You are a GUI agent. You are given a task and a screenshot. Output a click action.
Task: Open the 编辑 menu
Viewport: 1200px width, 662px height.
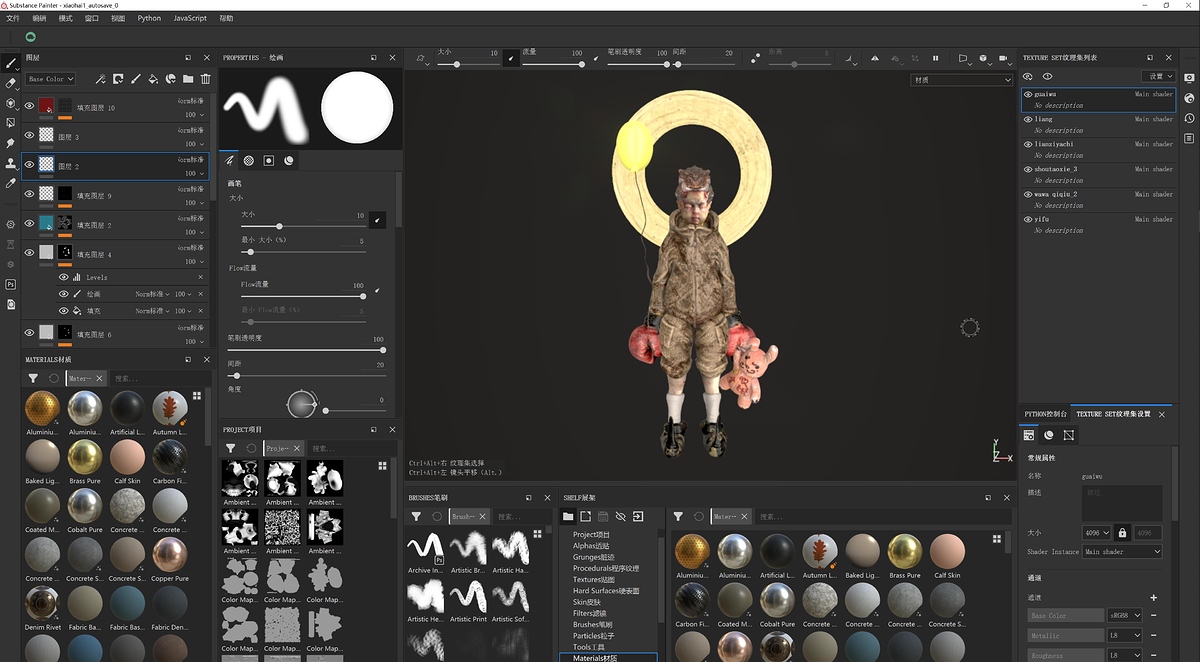pyautogui.click(x=39, y=18)
